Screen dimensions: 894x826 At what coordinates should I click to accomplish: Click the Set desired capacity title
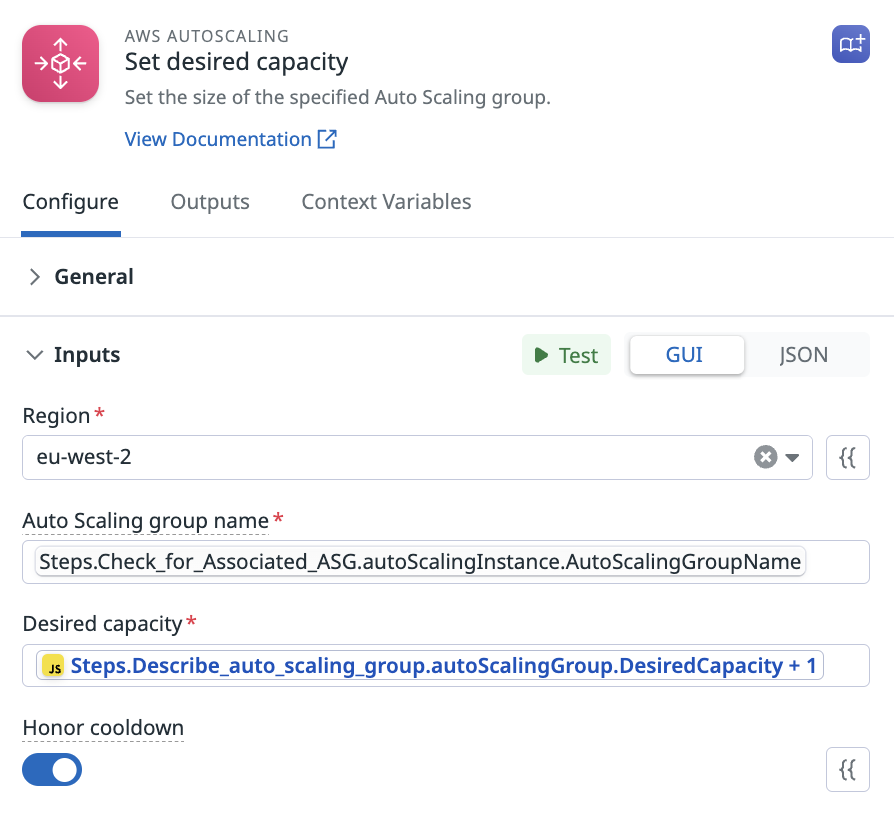pyautogui.click(x=236, y=62)
